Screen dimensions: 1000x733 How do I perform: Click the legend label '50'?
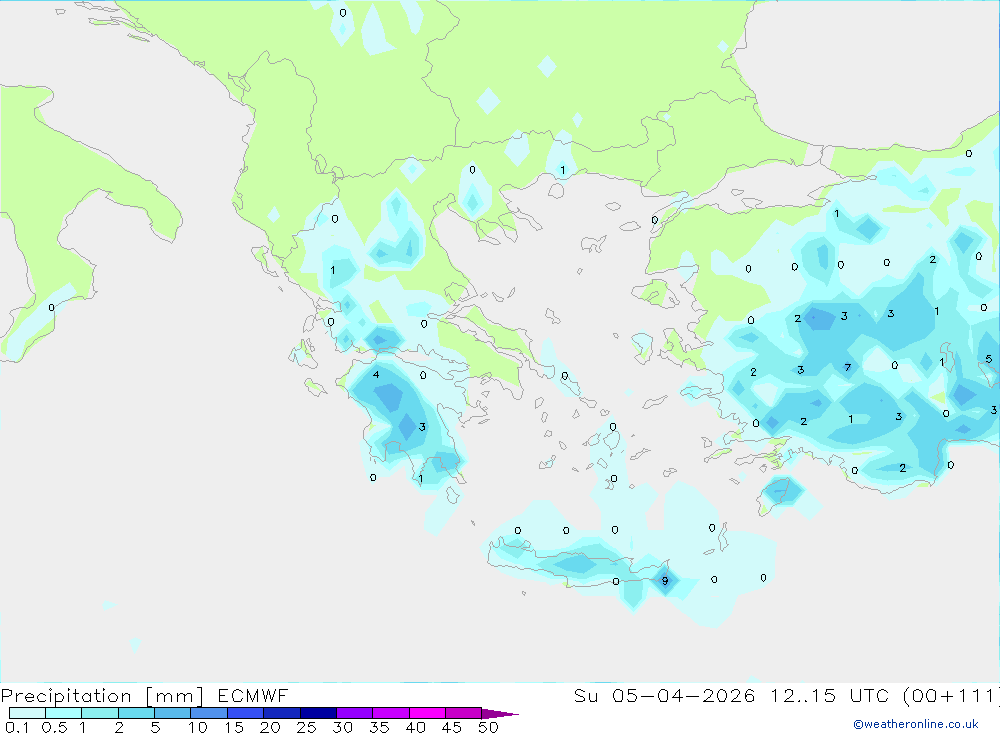488,727
